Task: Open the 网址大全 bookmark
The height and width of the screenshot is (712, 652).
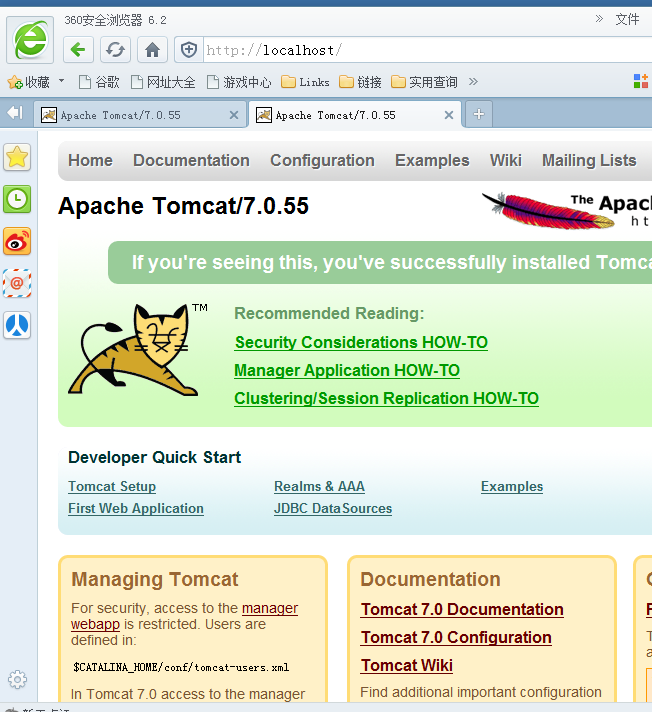Action: click(x=163, y=82)
